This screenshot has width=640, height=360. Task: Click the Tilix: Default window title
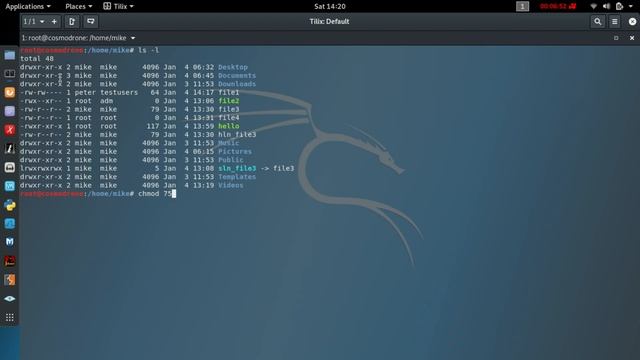point(329,22)
